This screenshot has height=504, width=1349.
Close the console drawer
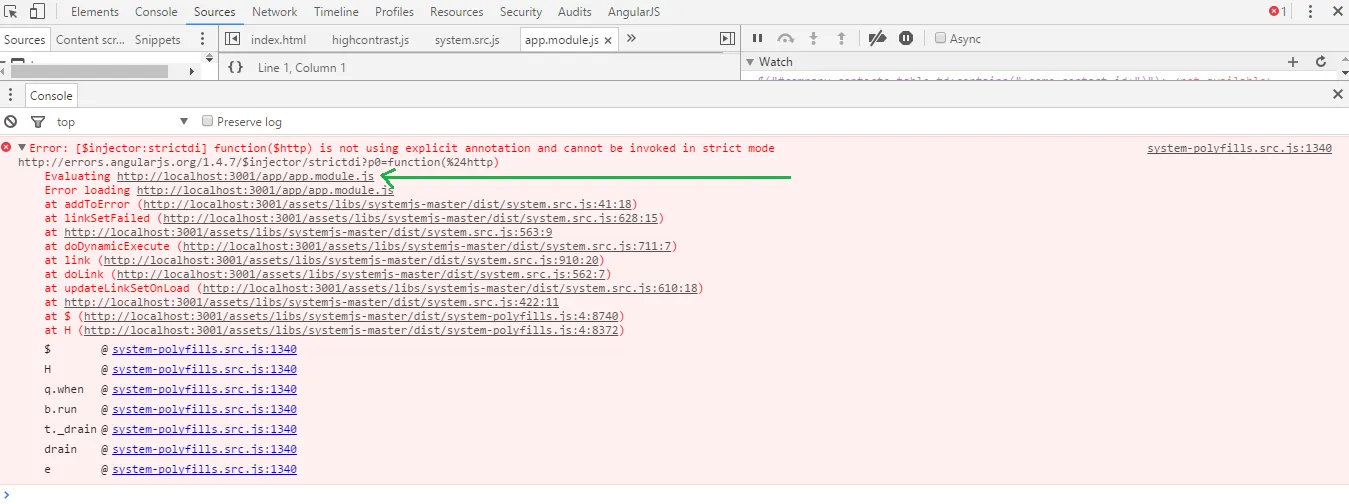pyautogui.click(x=1338, y=94)
